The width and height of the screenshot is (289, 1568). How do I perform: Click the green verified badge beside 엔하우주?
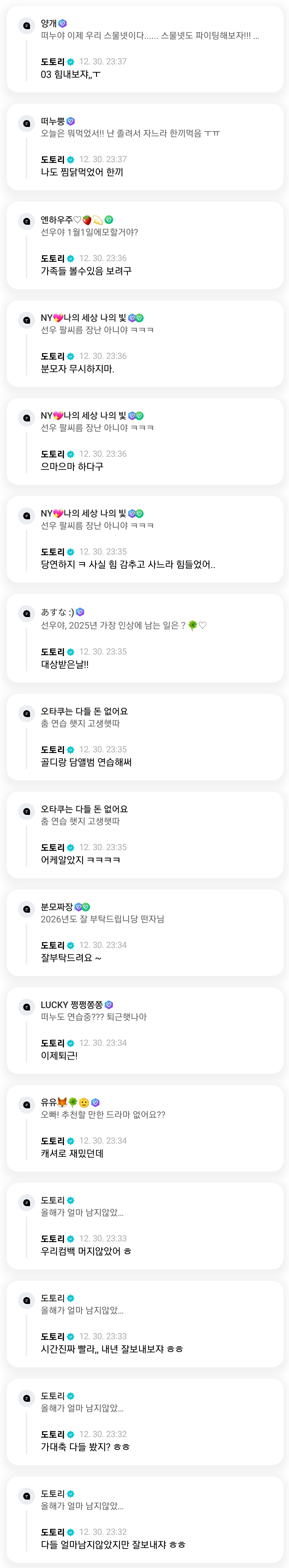click(109, 220)
